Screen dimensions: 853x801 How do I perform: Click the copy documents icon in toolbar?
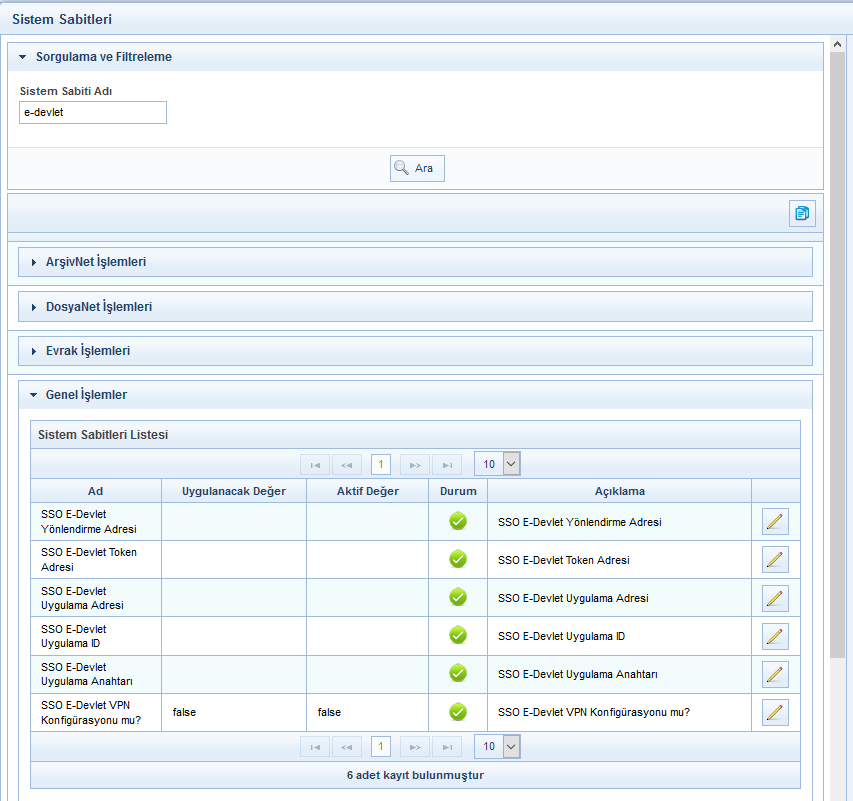click(x=802, y=213)
